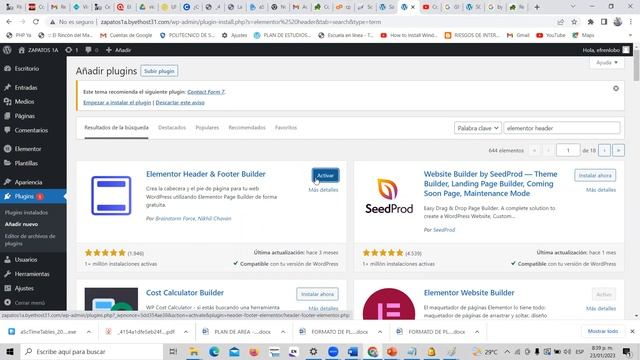Image resolution: width=640 pixels, height=360 pixels.
Task: Open the Contact Form 7 link
Action: click(x=206, y=92)
